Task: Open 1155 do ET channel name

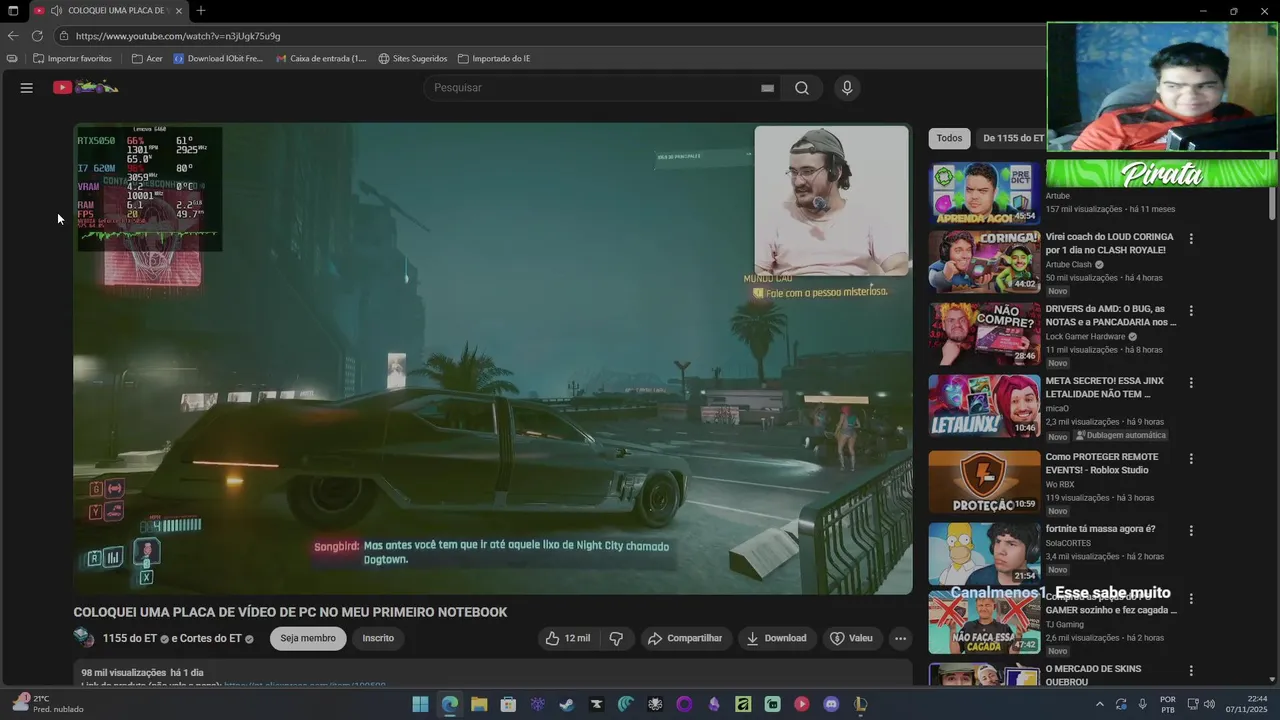Action: pos(130,638)
